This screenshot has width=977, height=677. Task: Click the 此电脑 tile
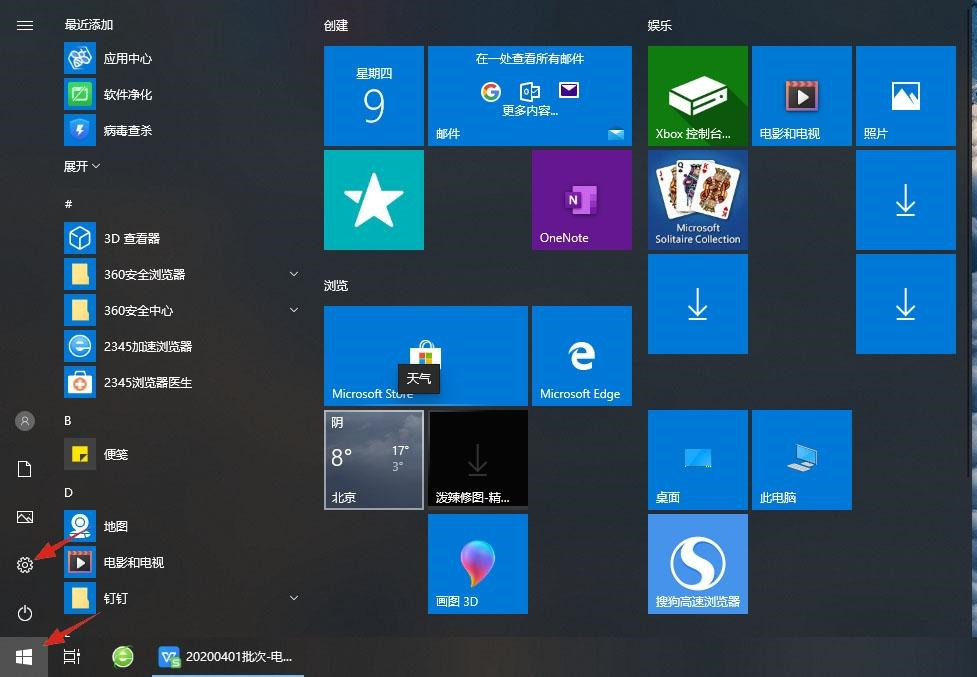click(801, 460)
